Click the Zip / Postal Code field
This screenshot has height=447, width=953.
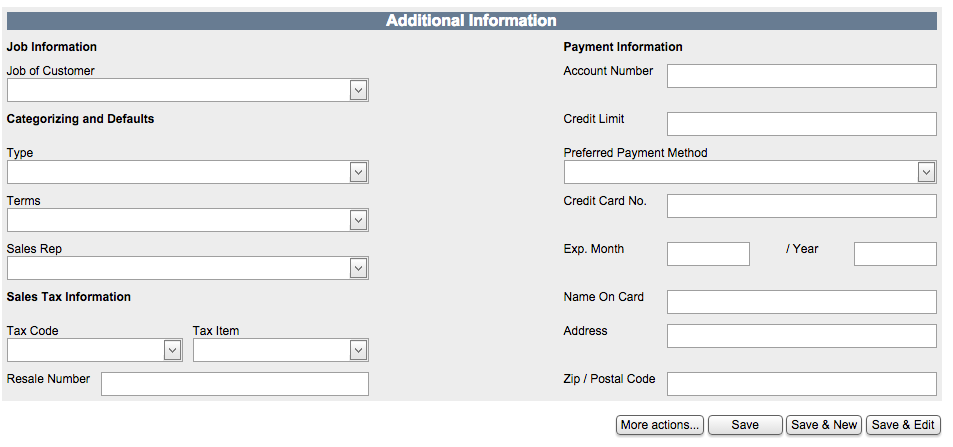(x=801, y=384)
